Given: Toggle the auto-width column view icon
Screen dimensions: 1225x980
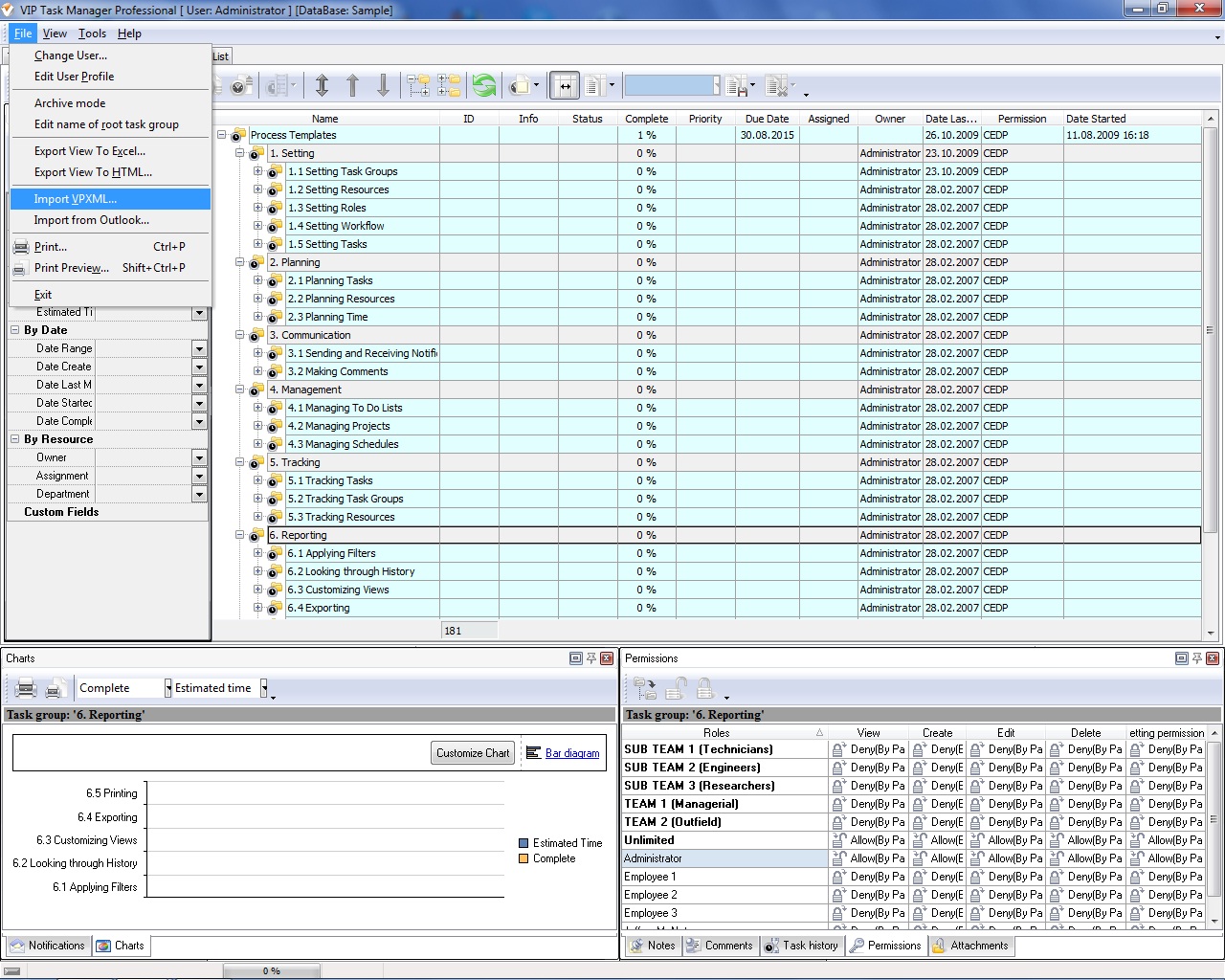Looking at the screenshot, I should pyautogui.click(x=565, y=85).
